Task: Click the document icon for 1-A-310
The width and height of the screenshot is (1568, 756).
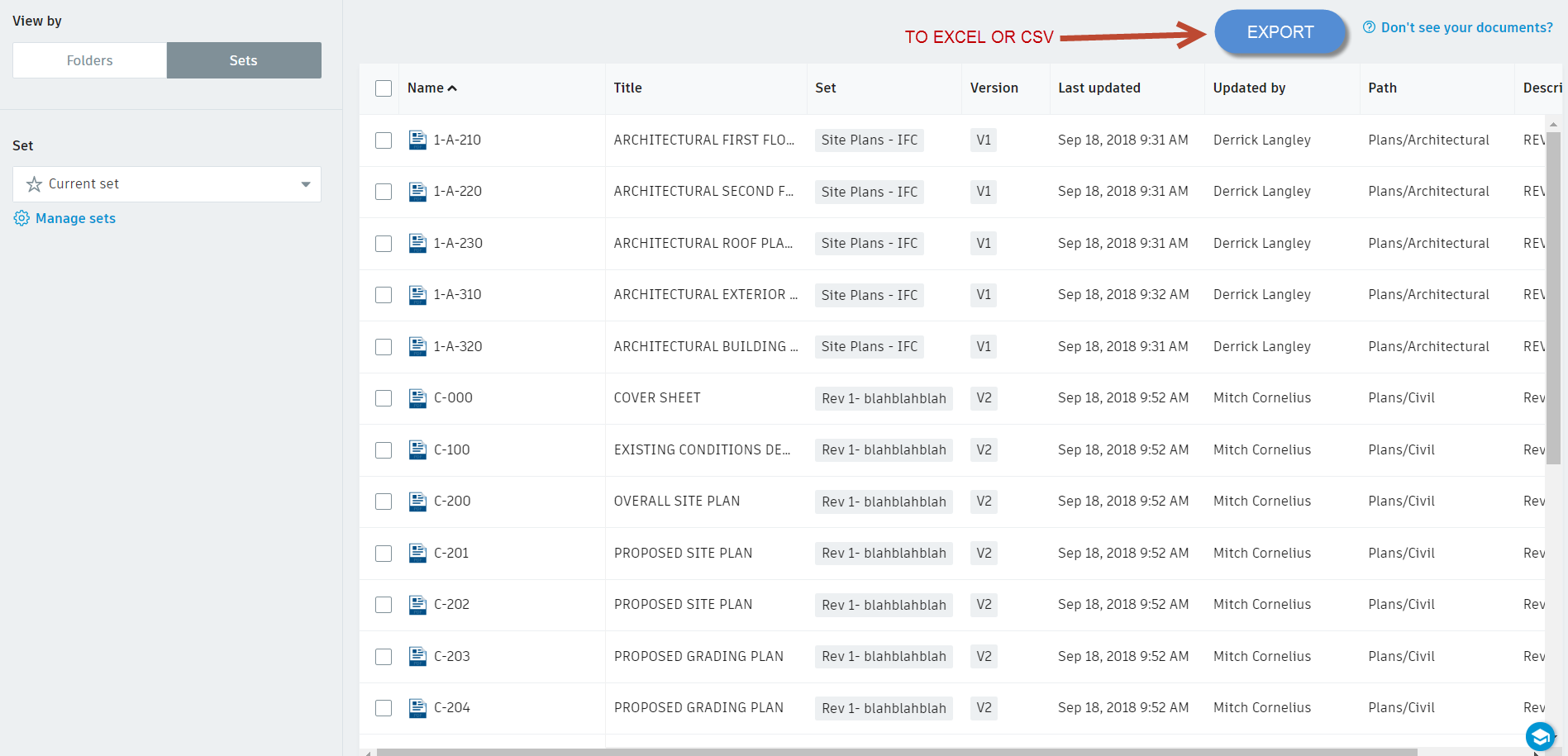Action: coord(417,295)
